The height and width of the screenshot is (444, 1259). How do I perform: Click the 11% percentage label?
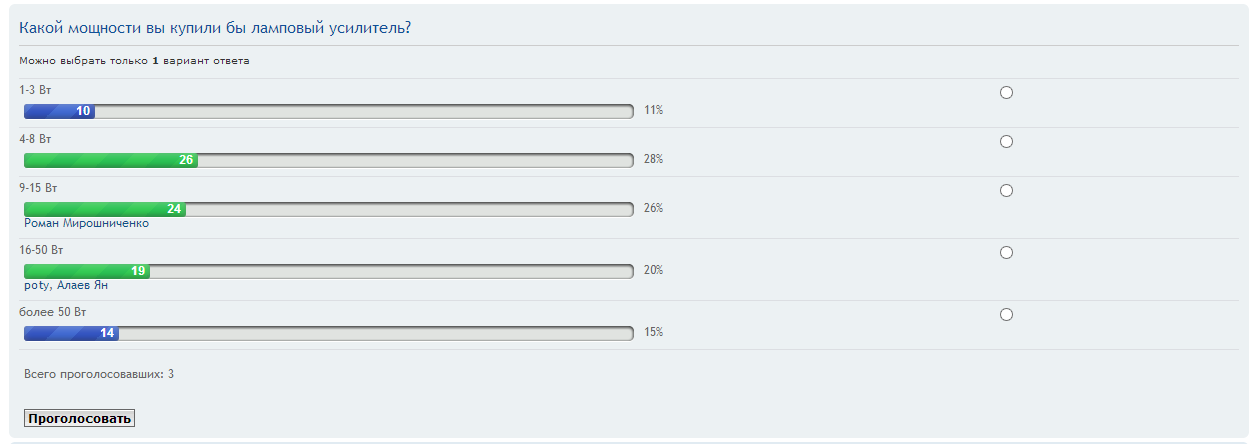point(653,111)
